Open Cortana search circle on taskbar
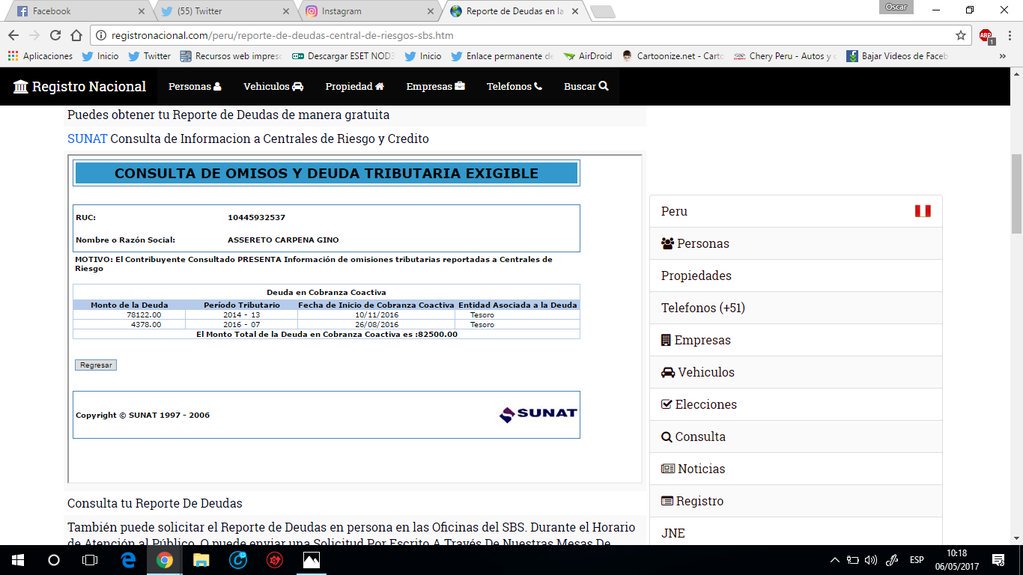 [53, 560]
